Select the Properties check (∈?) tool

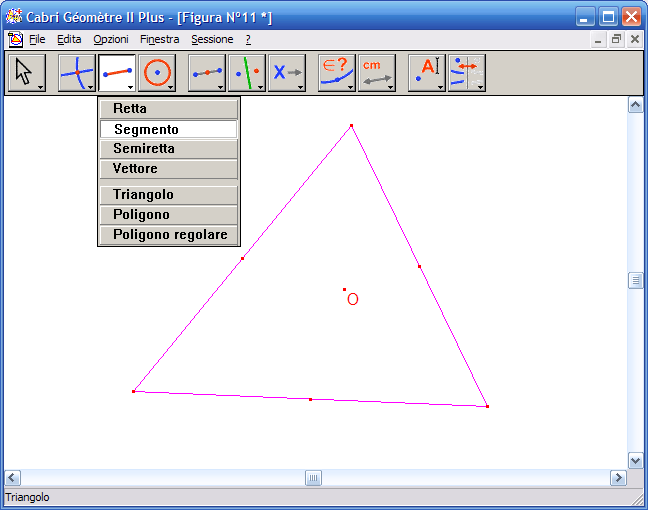[337, 73]
